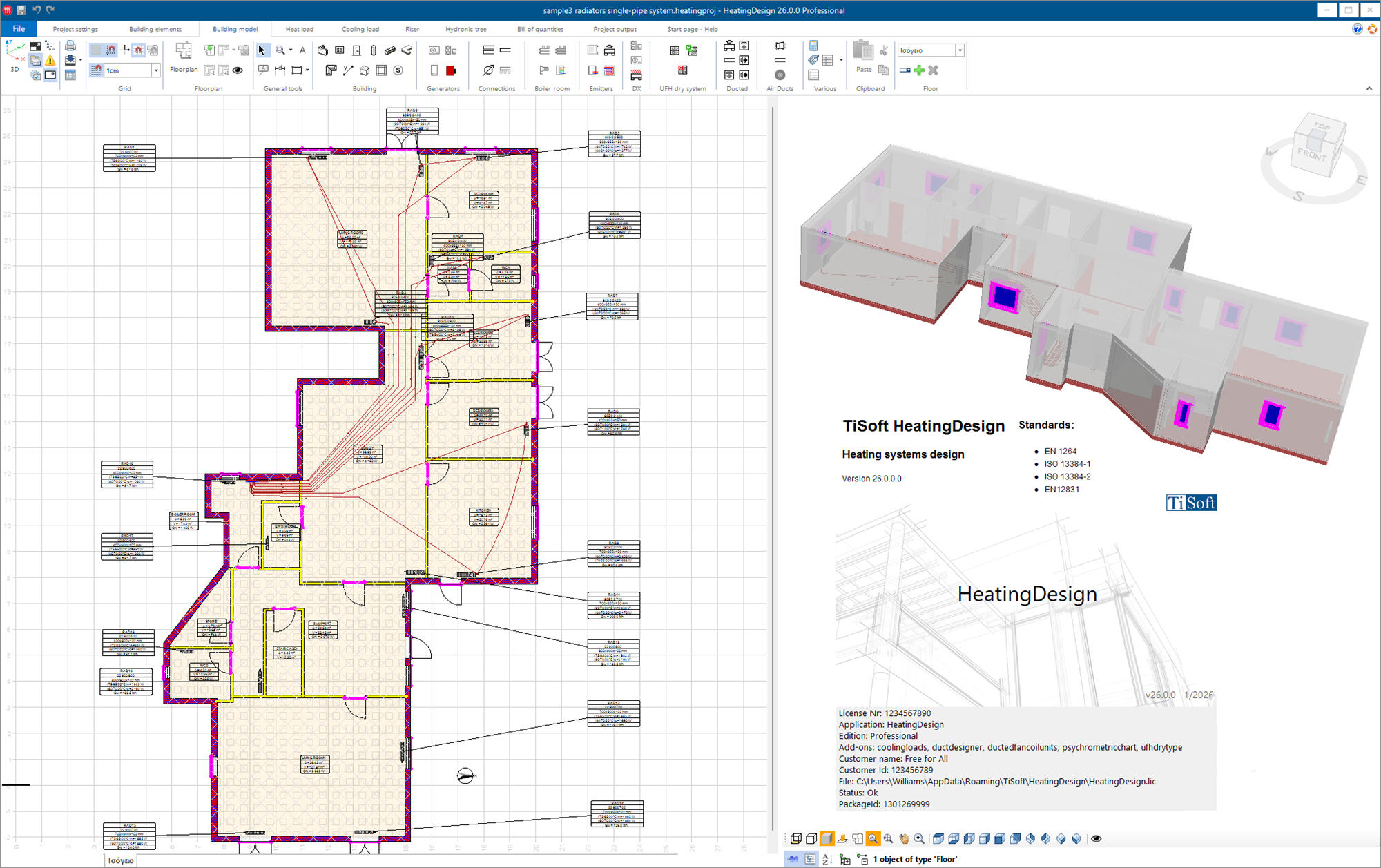
Task: Select the wireframe cube view mode
Action: (796, 838)
